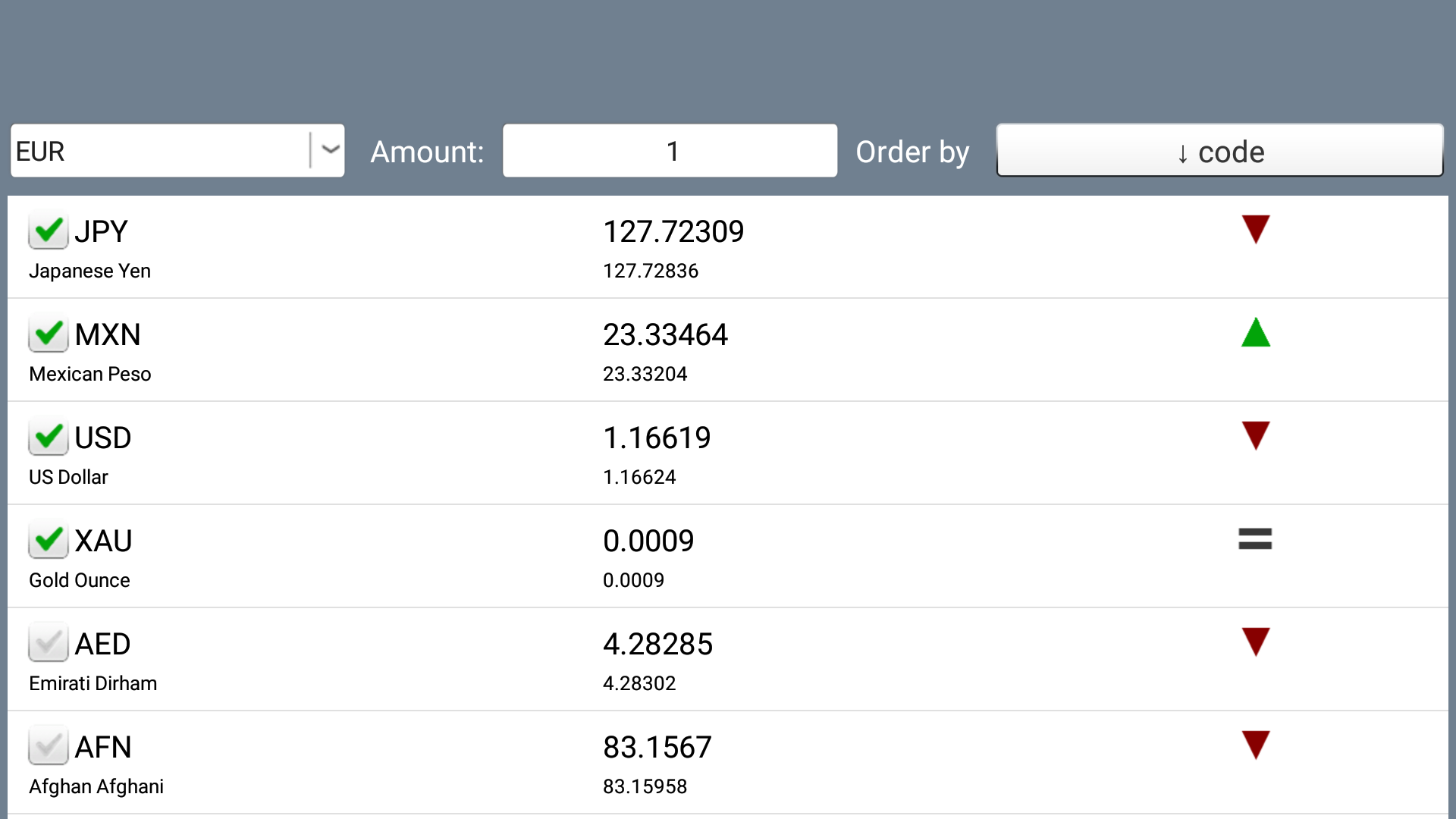Expand the code ordering dropdown
The height and width of the screenshot is (819, 1456).
[1219, 151]
